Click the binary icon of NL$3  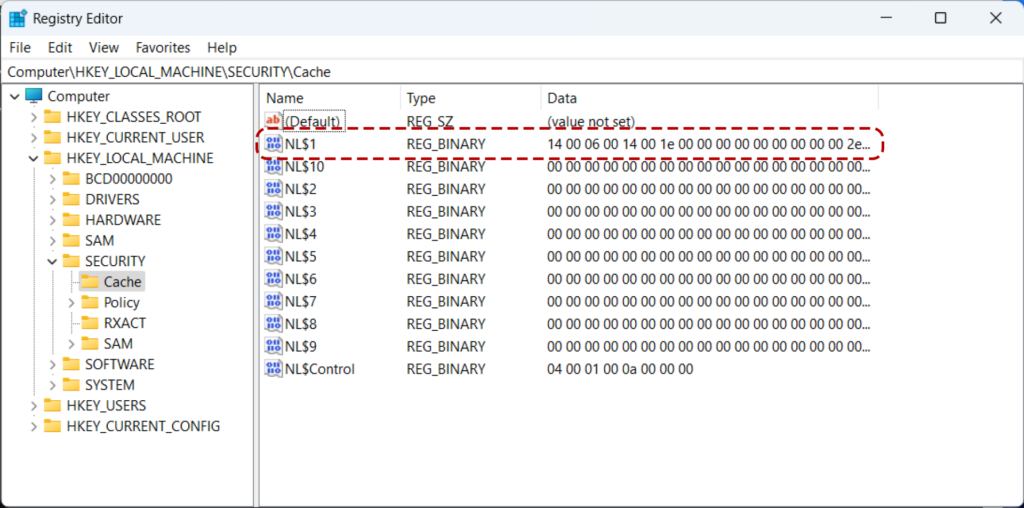[x=273, y=212]
